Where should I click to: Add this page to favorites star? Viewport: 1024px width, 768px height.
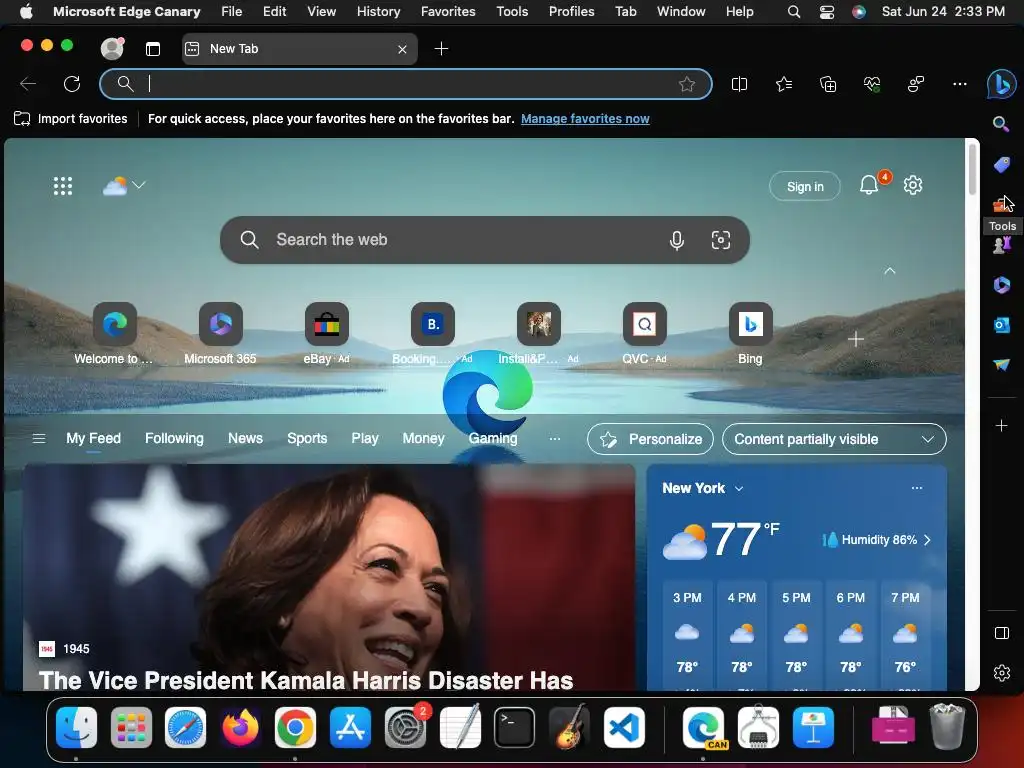coord(686,84)
